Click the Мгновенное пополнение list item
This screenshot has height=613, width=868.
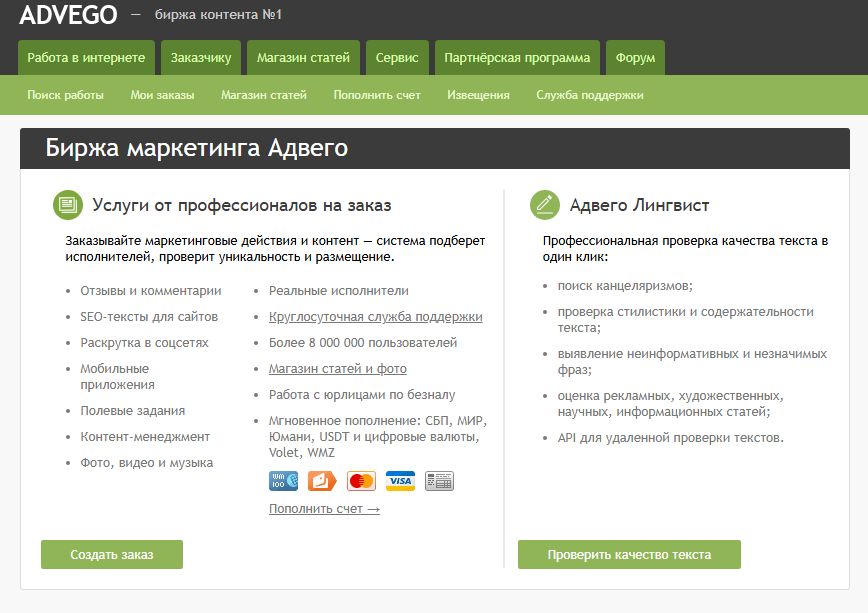(x=378, y=437)
